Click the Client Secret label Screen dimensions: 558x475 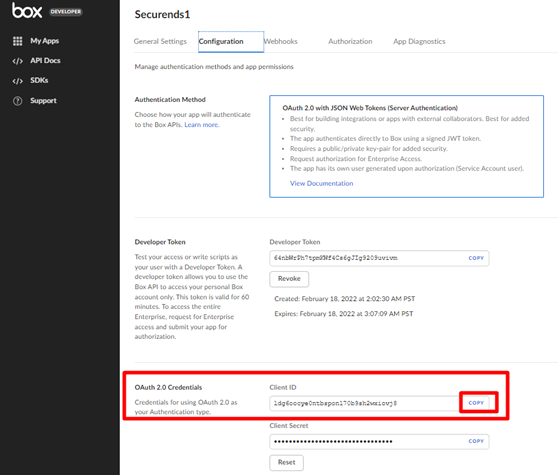click(x=289, y=426)
